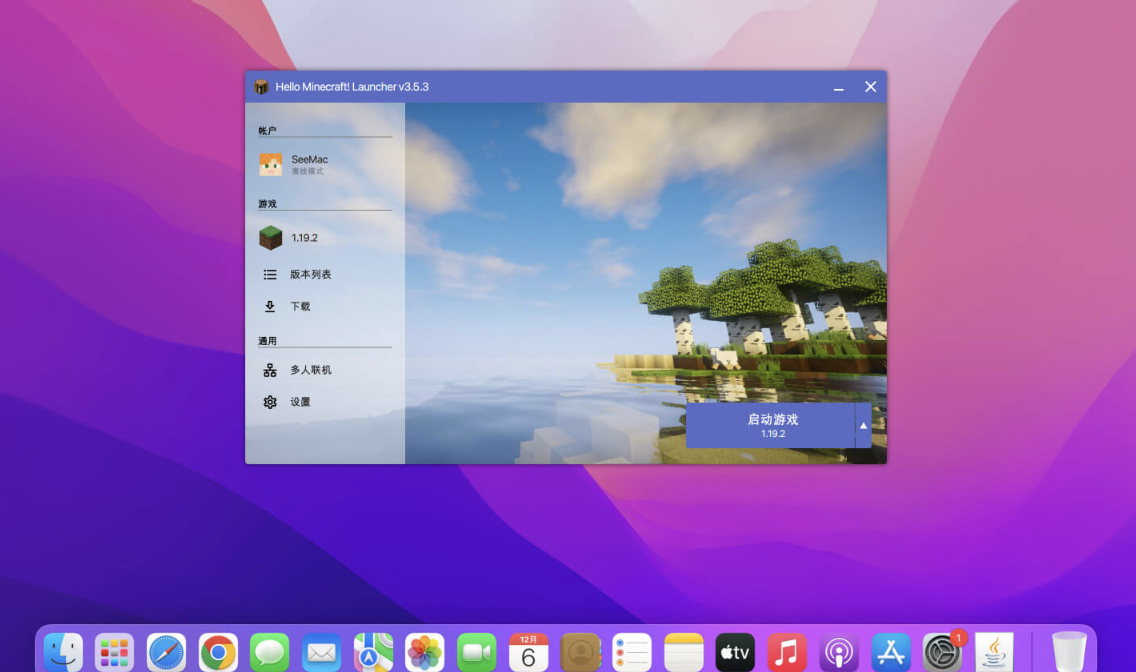
Task: Click the launcher logo in title bar
Action: tap(261, 87)
